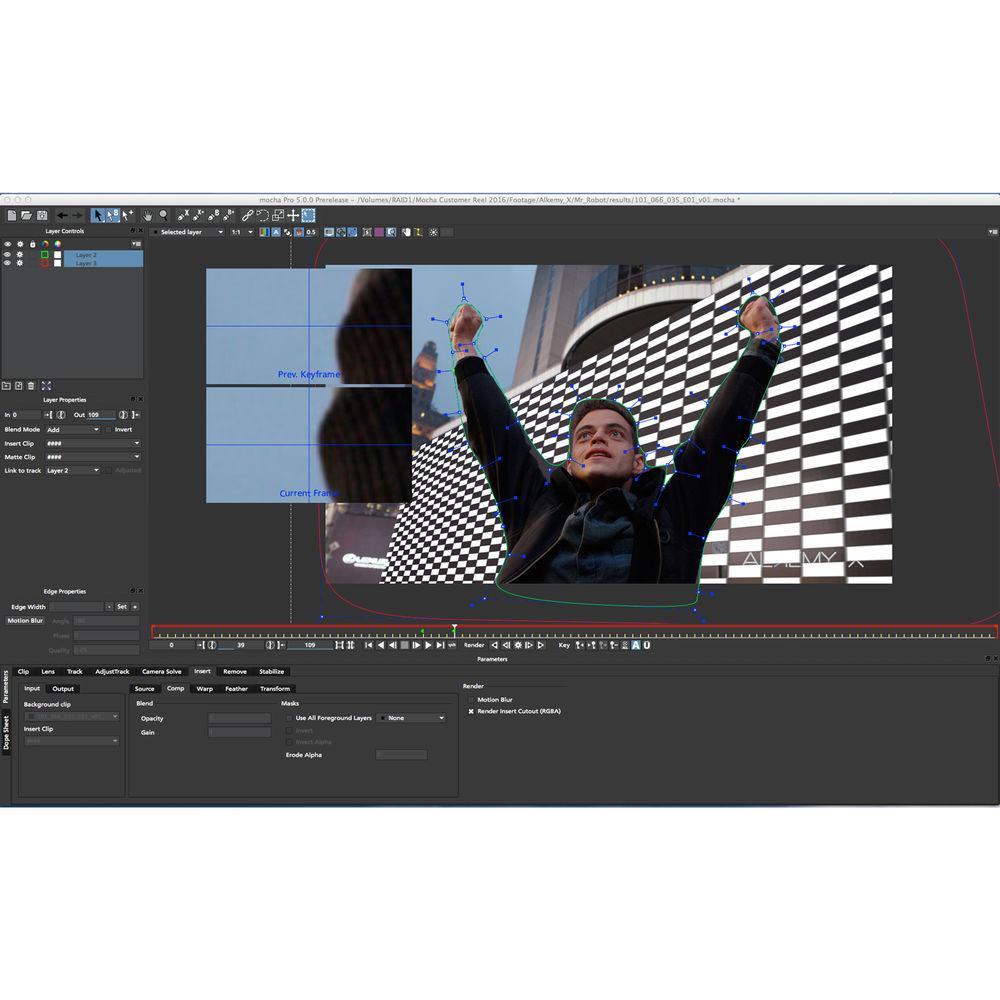Select the Pan tool in the toolbar
Image resolution: width=1000 pixels, height=1000 pixels.
[x=147, y=217]
